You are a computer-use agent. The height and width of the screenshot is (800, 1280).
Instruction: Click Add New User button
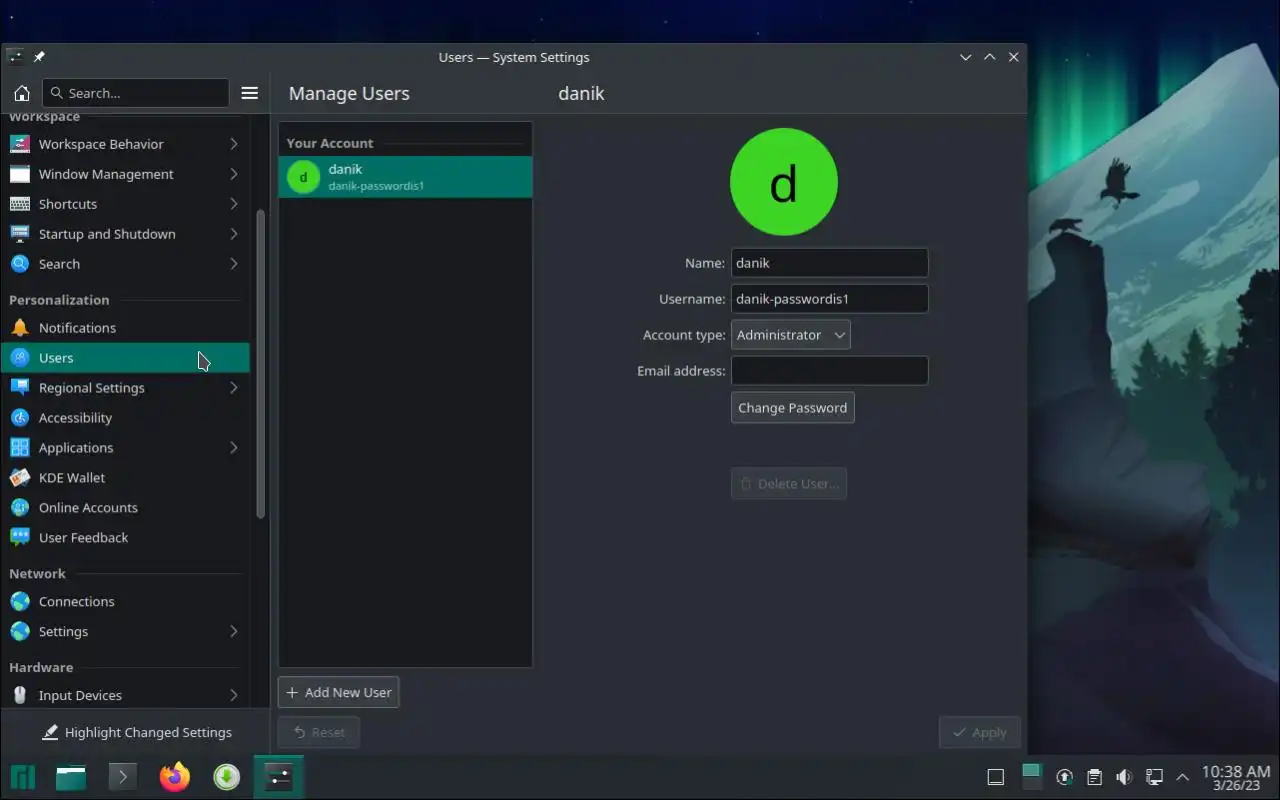338,692
